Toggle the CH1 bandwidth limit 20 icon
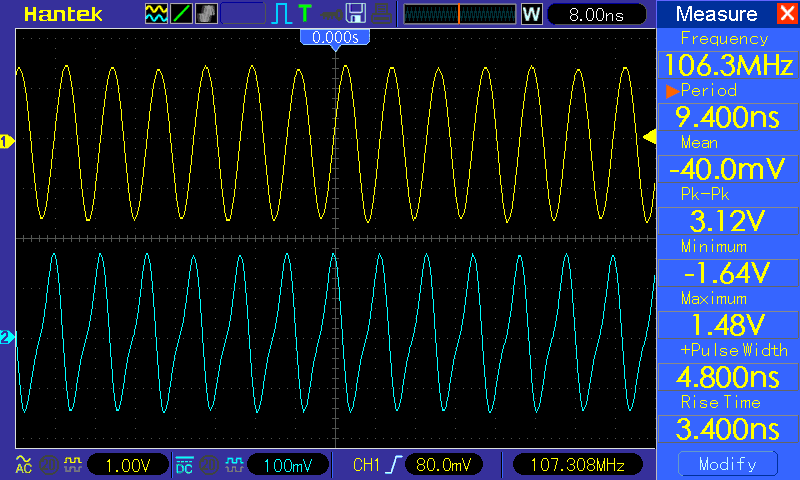The width and height of the screenshot is (800, 480). click(x=45, y=464)
